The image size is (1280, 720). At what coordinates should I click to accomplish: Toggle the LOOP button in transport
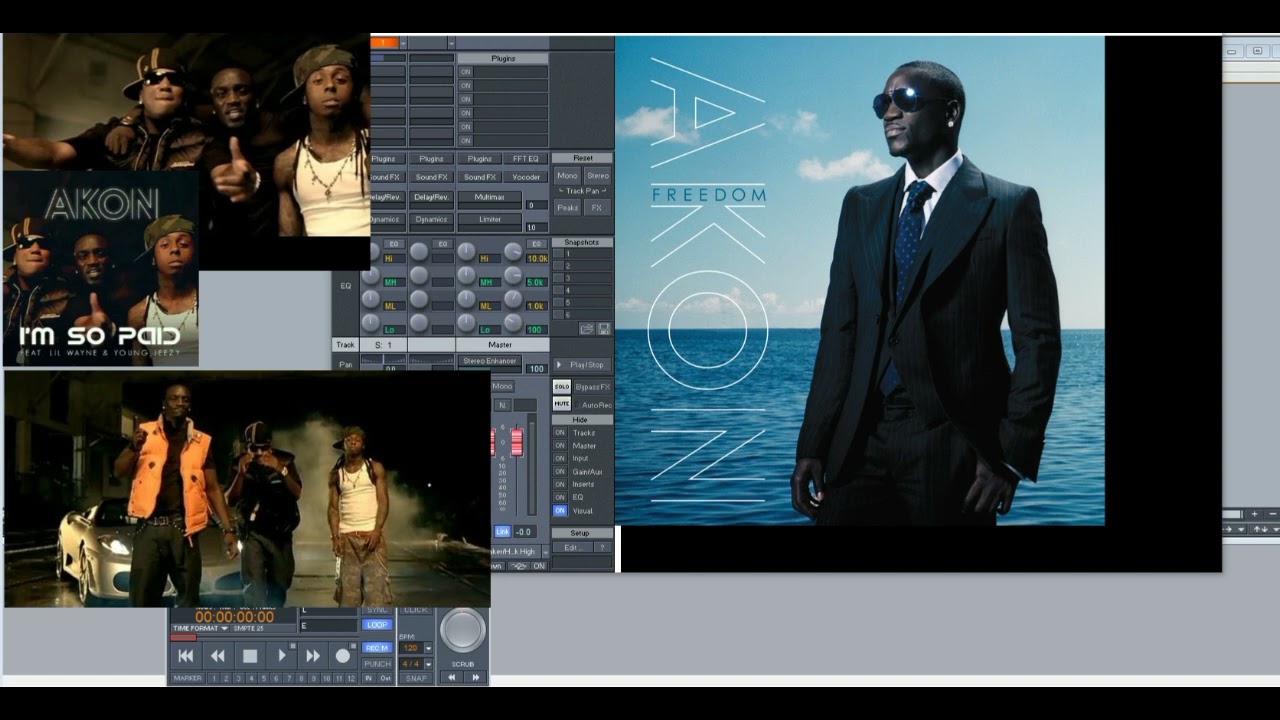click(377, 625)
